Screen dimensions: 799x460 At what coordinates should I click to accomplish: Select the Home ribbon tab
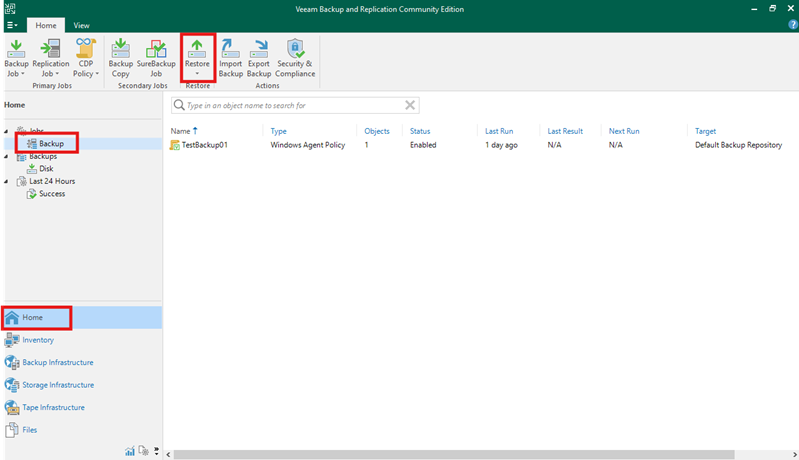[x=46, y=24]
